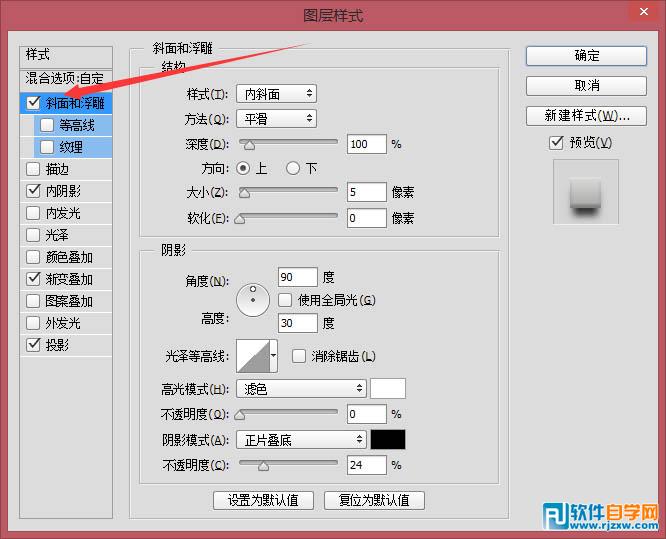The image size is (666, 539).
Task: Tick the 描边 checkbox
Action: point(33,169)
